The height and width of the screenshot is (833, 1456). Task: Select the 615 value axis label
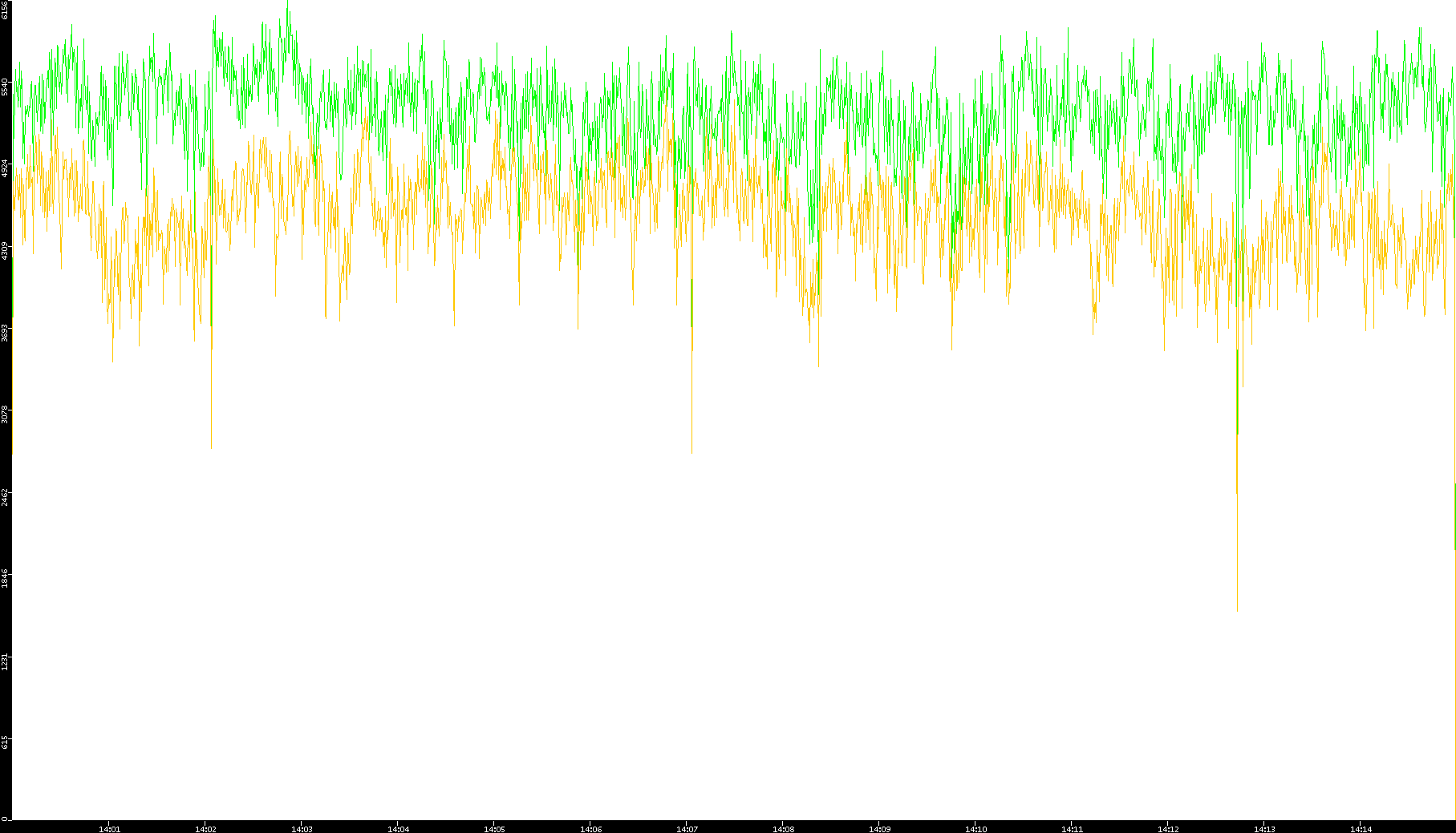coord(5,743)
